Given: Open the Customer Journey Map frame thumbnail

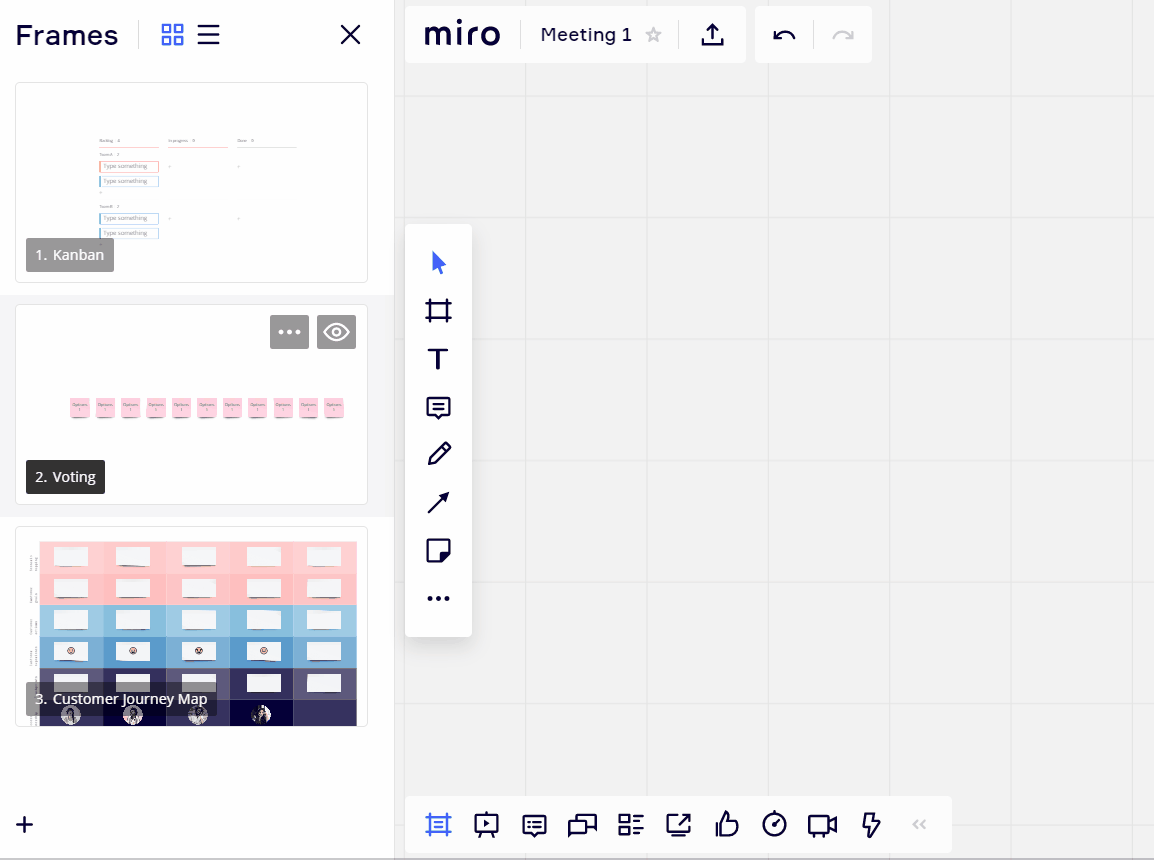Looking at the screenshot, I should pos(191,627).
